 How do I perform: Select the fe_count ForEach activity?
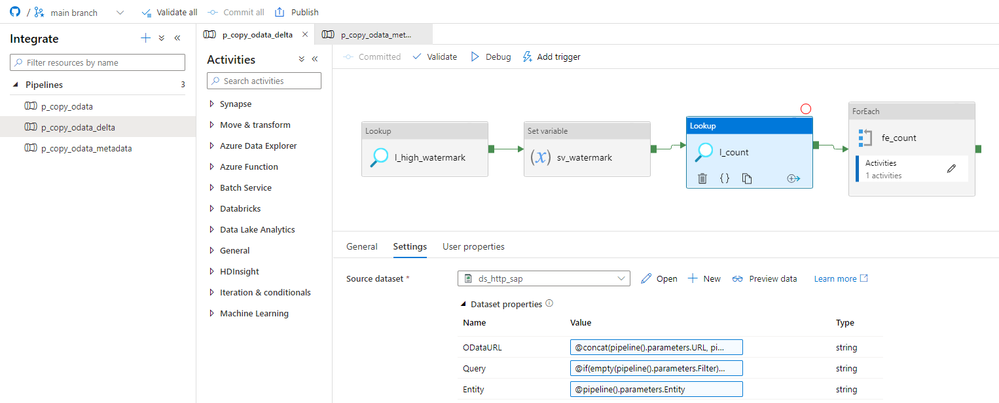912,149
